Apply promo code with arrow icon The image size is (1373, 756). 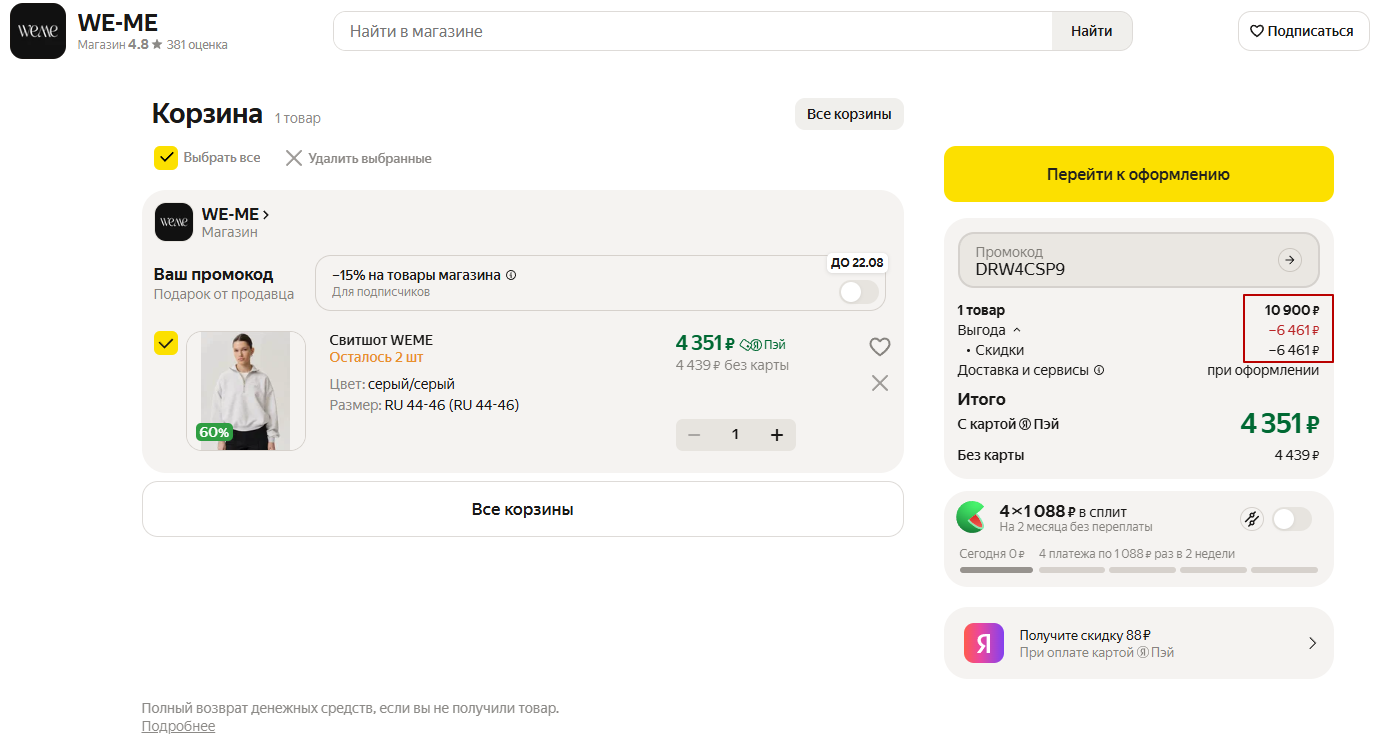tap(1290, 260)
